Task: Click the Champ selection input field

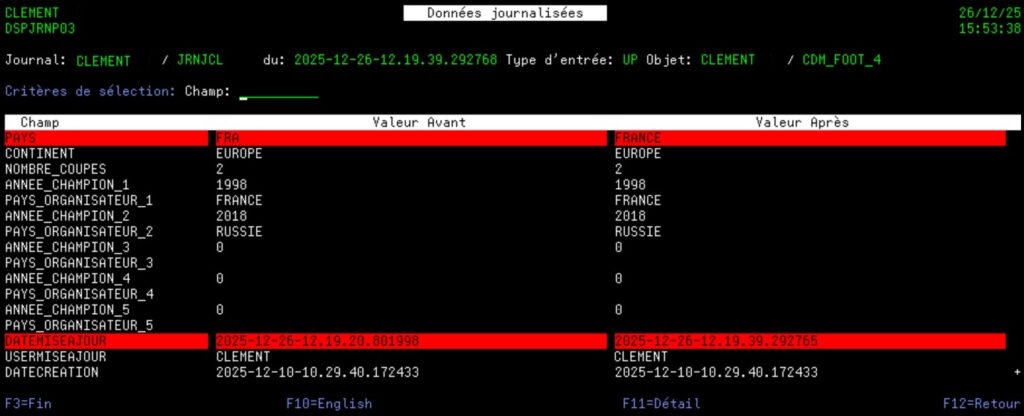Action: [279, 92]
